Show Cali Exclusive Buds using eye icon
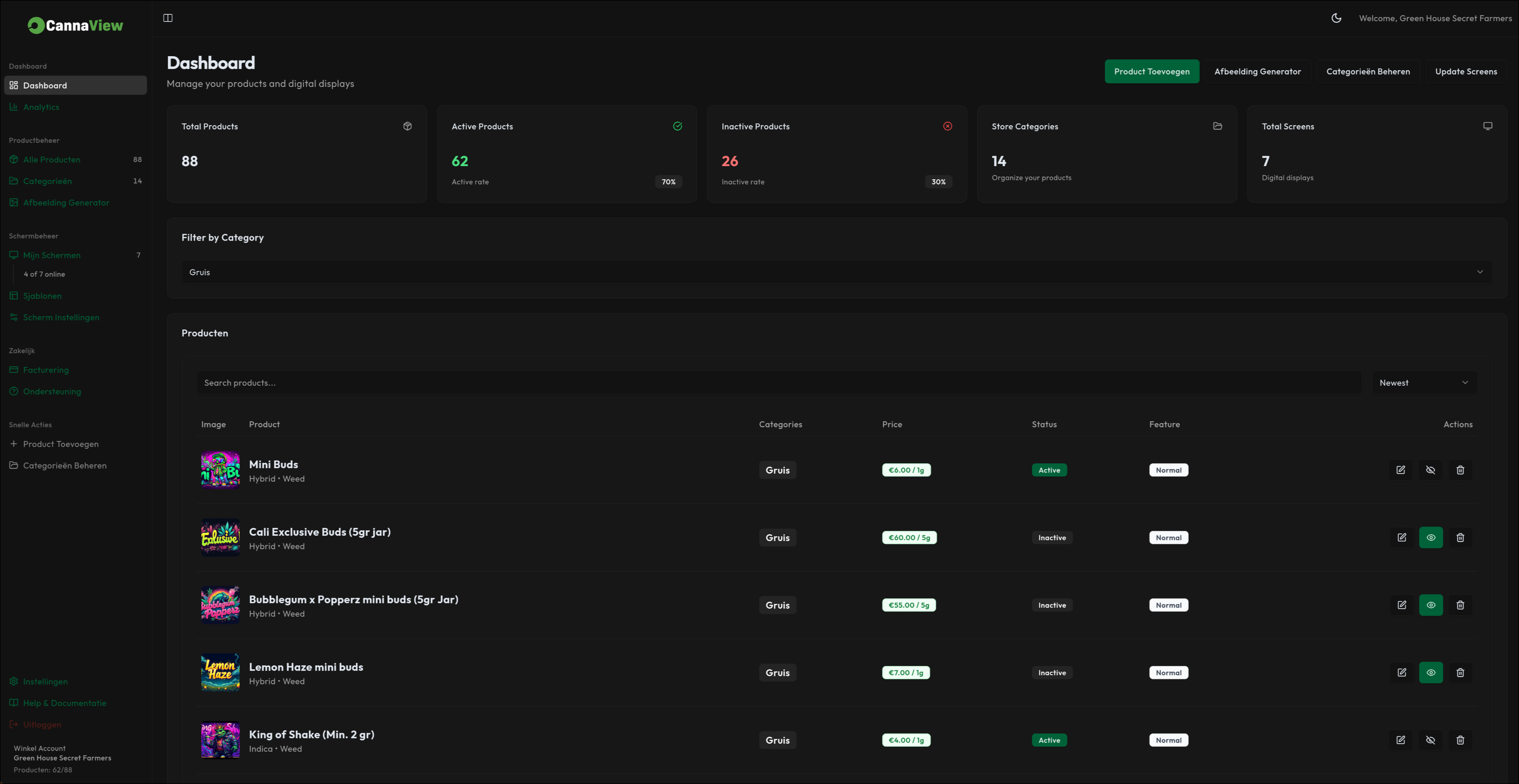 [1431, 537]
